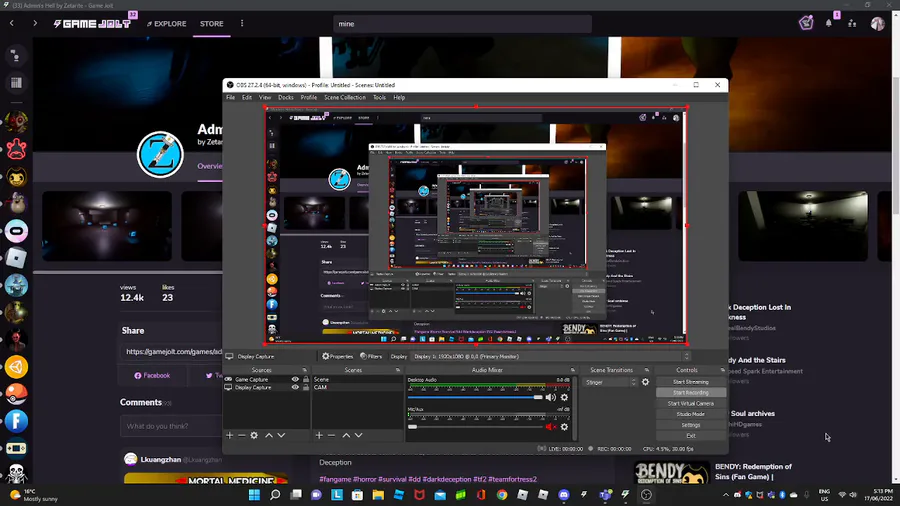Remove selected source with minus icon
The width and height of the screenshot is (900, 506).
242,435
